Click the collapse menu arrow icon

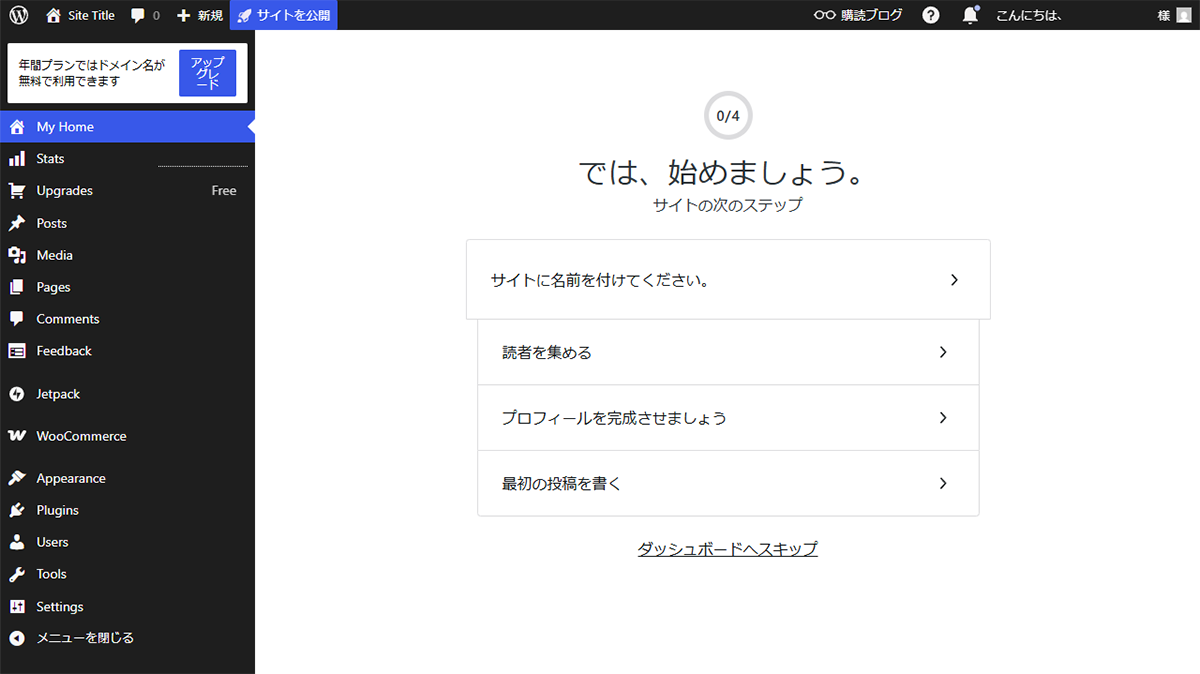(x=17, y=638)
